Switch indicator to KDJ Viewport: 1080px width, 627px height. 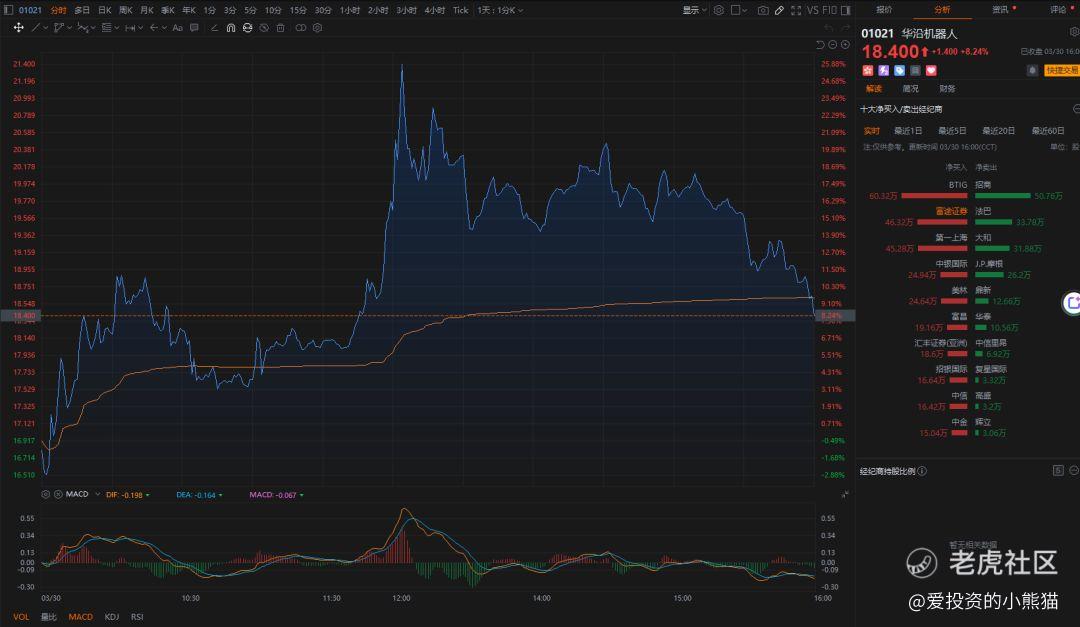click(x=112, y=617)
